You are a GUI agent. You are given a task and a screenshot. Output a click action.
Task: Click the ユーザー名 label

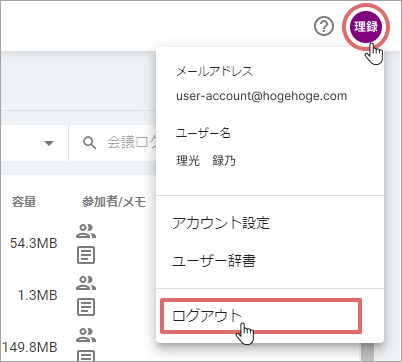tap(203, 133)
